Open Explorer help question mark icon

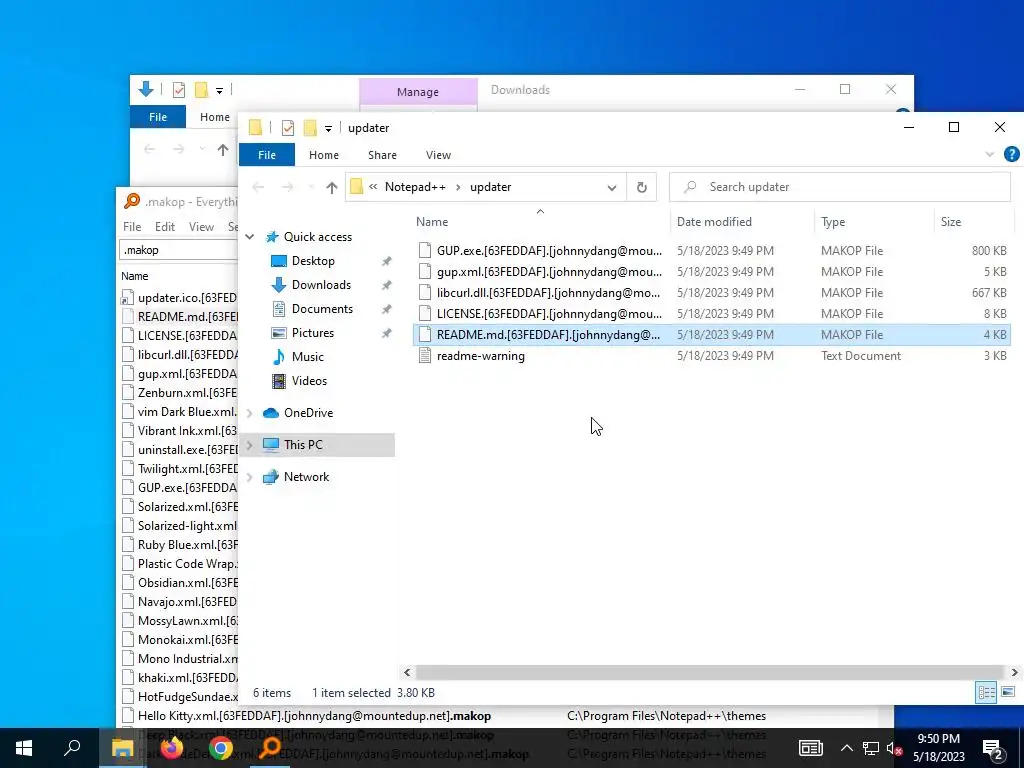[x=1012, y=154]
